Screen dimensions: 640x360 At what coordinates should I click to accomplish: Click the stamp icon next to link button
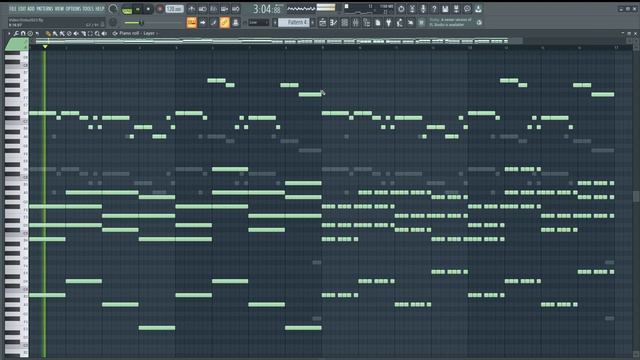pyautogui.click(x=236, y=23)
